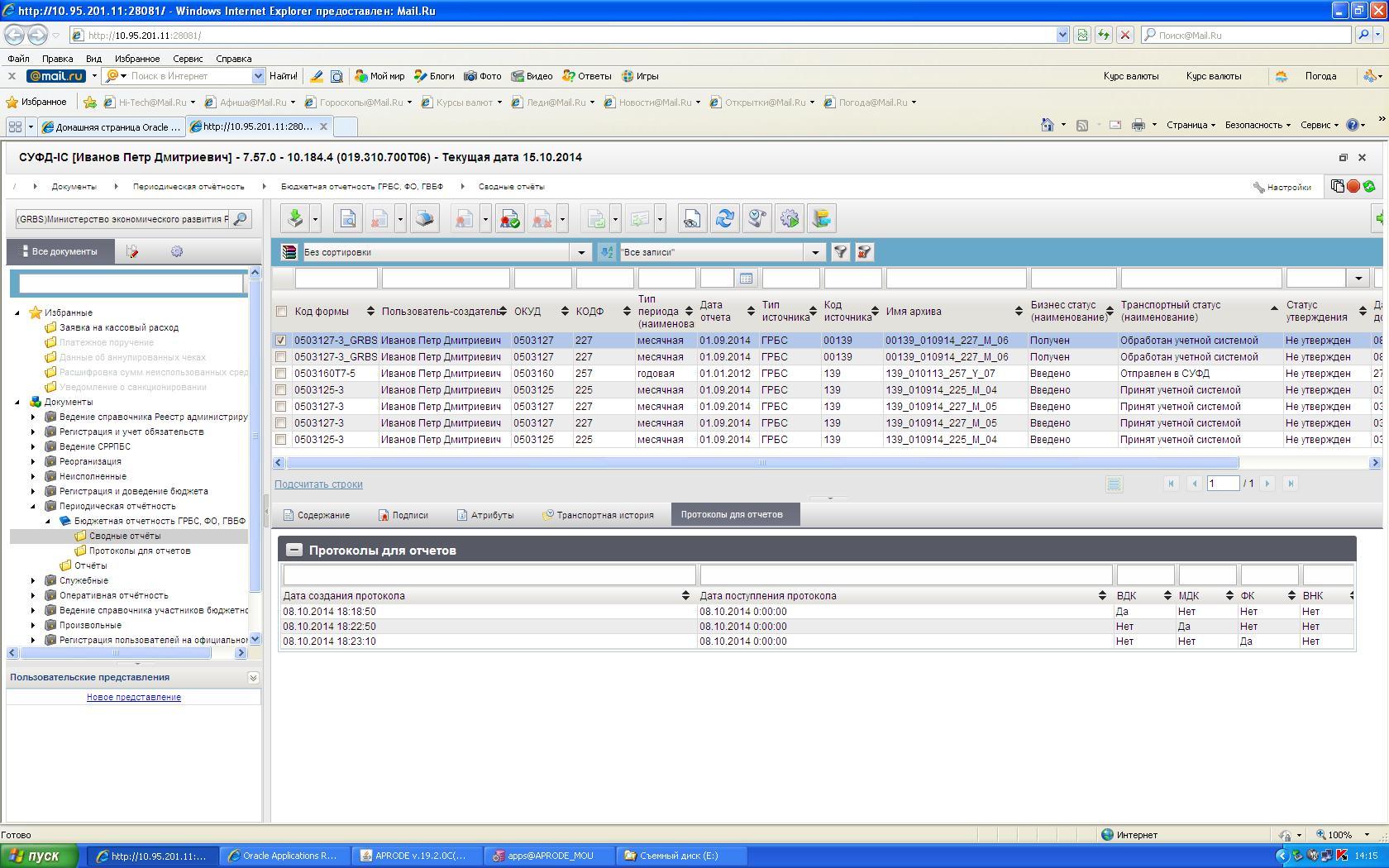Screen dimensions: 1389x868
Task: Open 'Съемный диск (E:)' from taskbar
Action: click(681, 856)
